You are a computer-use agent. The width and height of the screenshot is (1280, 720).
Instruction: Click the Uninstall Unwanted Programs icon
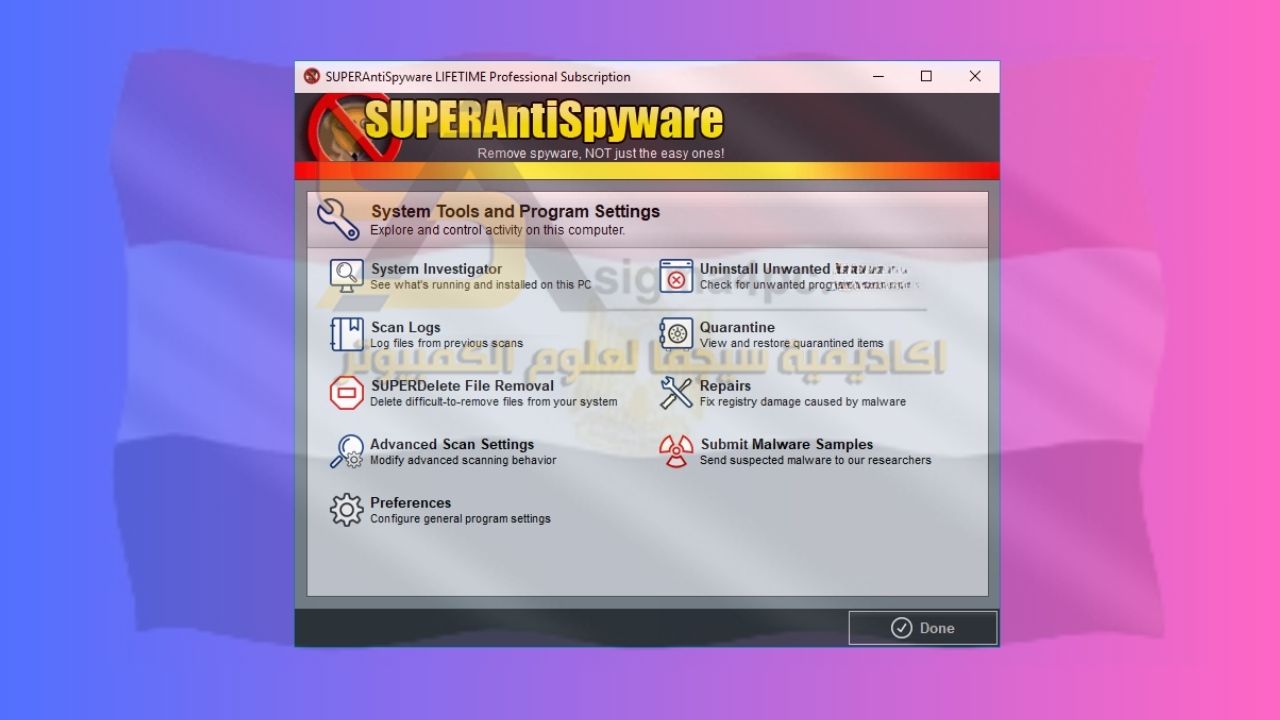coord(676,276)
